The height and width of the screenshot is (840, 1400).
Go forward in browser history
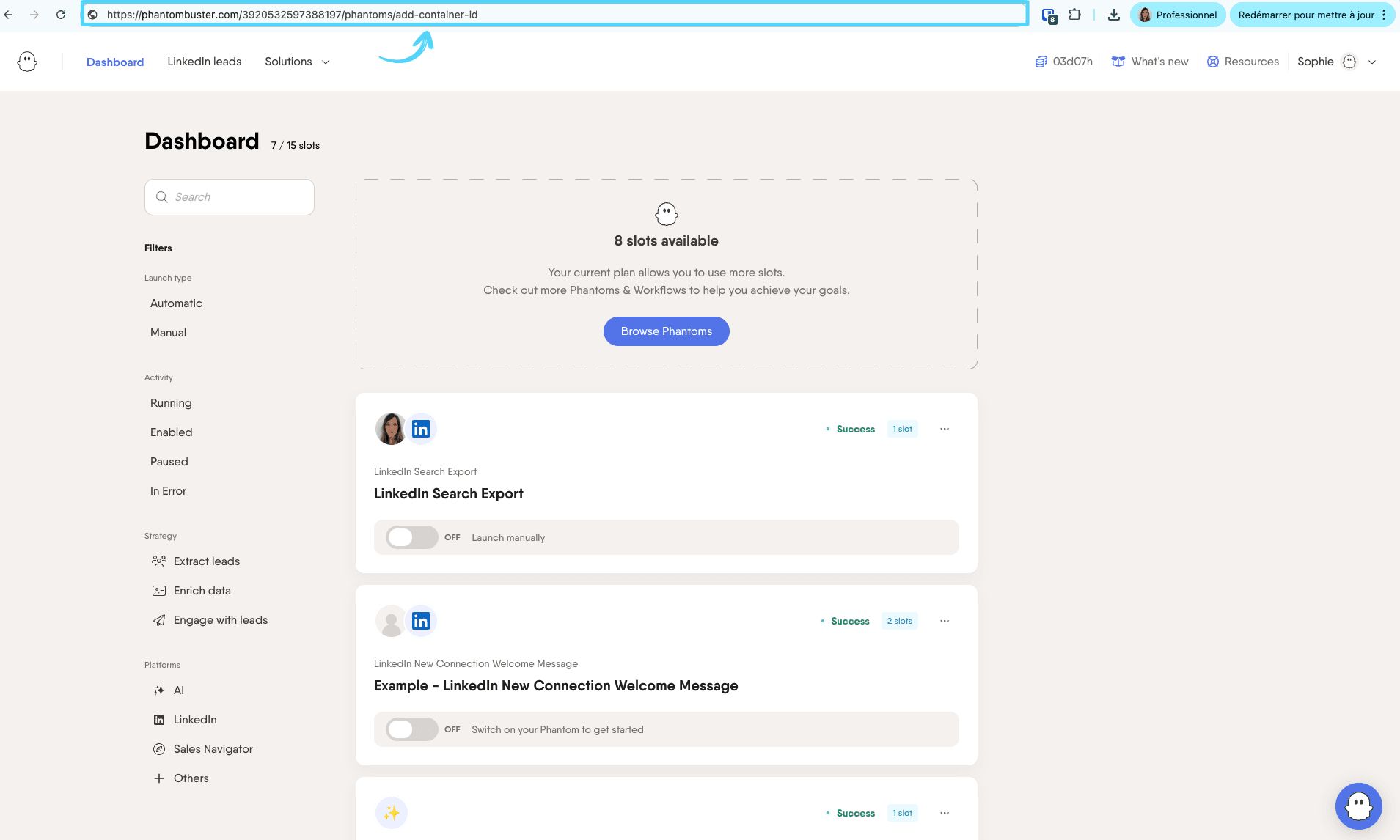coord(34,15)
